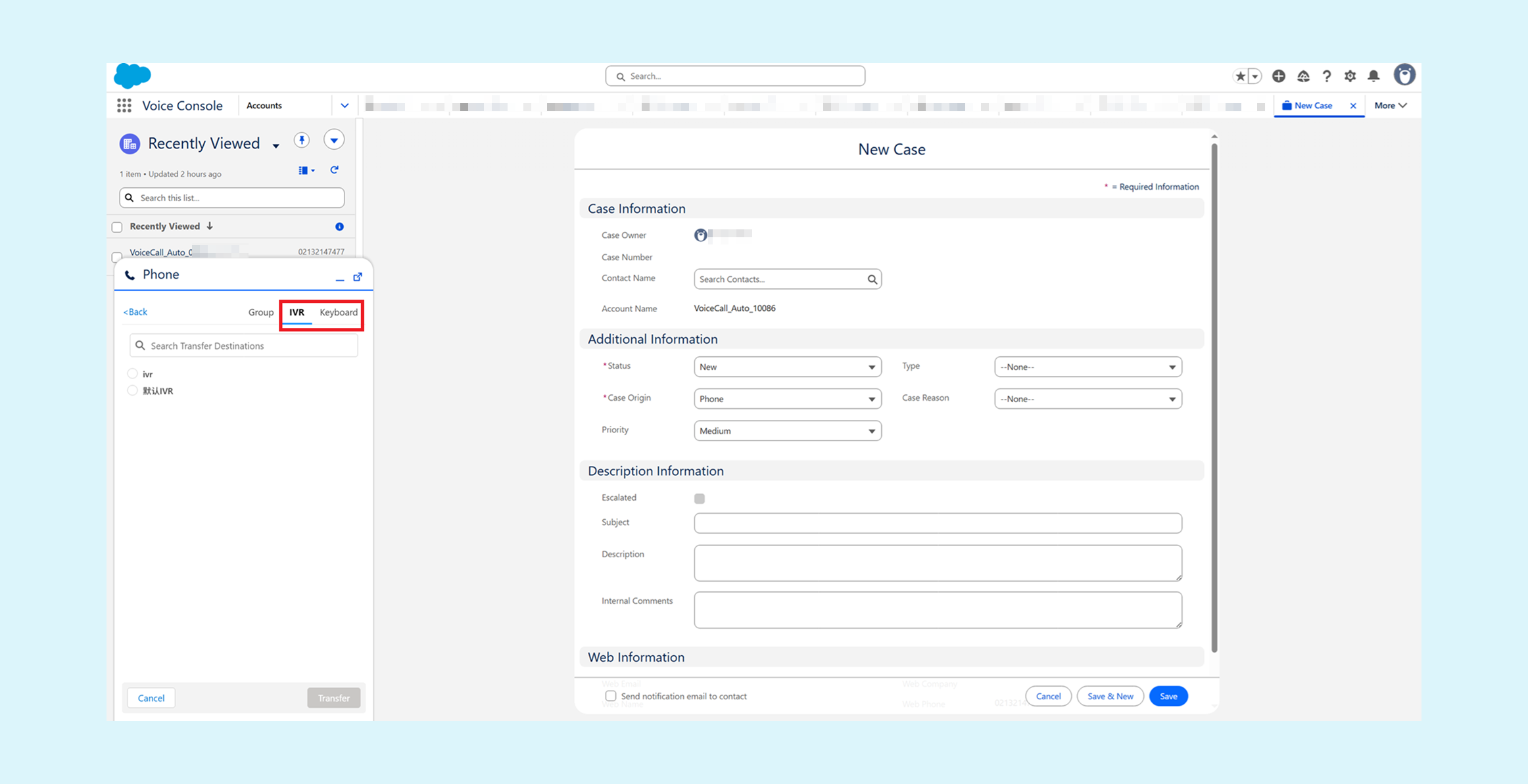The width and height of the screenshot is (1528, 784).
Task: Close the New Case tab
Action: pyautogui.click(x=1353, y=105)
